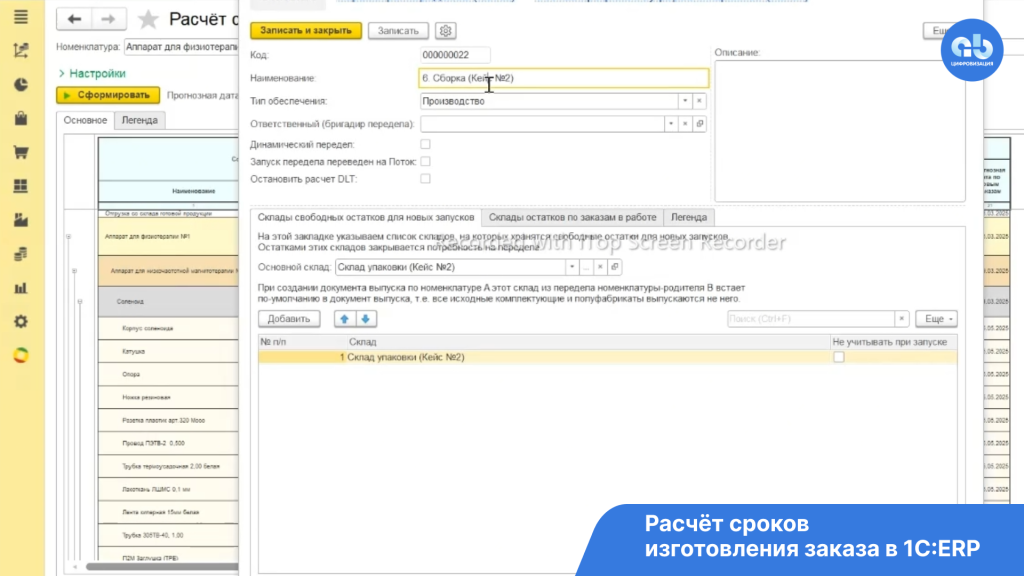Screen dimensions: 1024x576
Task: Open the Ответственный record with open icon
Action: pyautogui.click(x=699, y=124)
